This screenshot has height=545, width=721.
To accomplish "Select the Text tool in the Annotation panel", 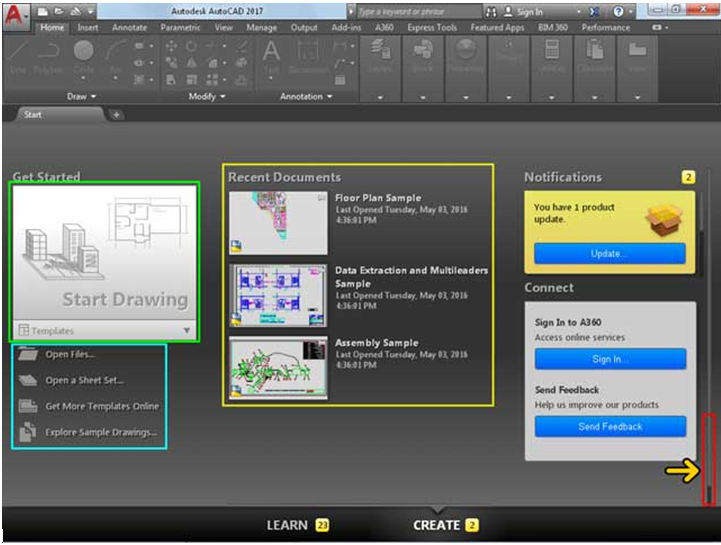I will tap(271, 57).
